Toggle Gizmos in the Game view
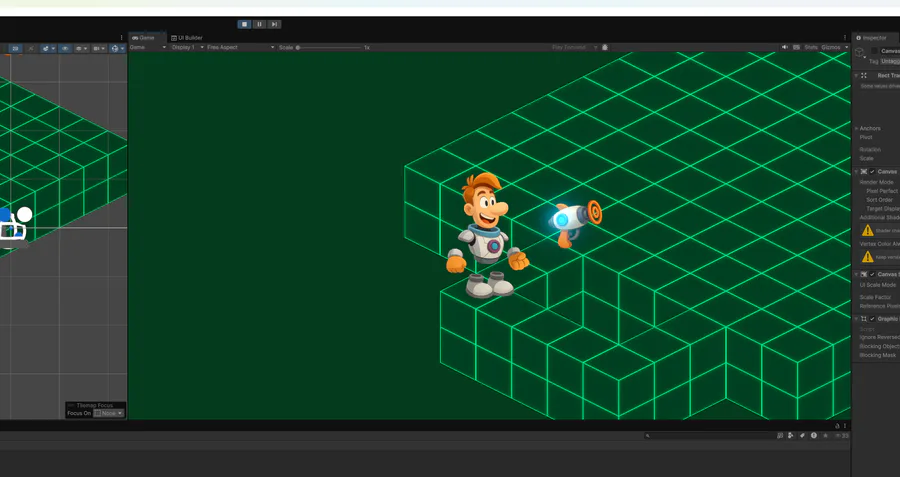Screen dimensions: 900x477 pyautogui.click(x=831, y=47)
